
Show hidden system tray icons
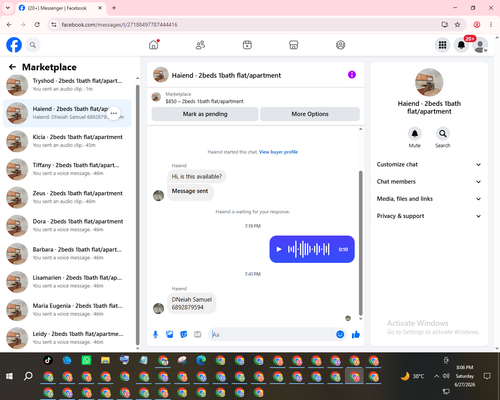[x=436, y=376]
